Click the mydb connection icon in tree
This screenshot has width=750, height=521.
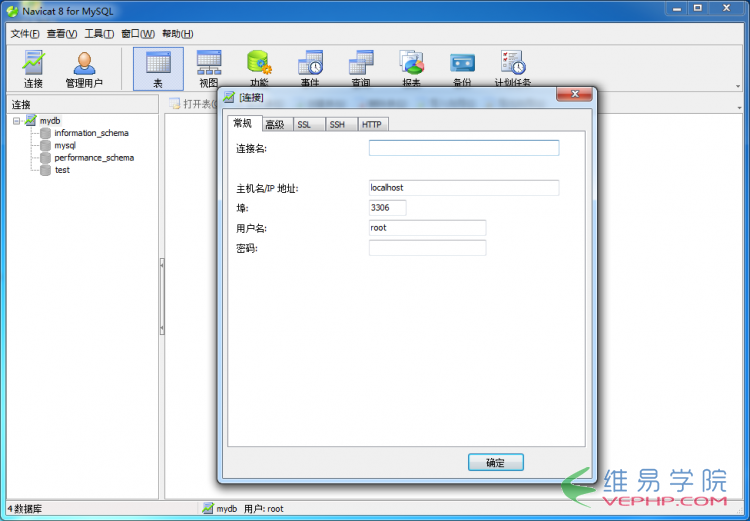point(31,121)
